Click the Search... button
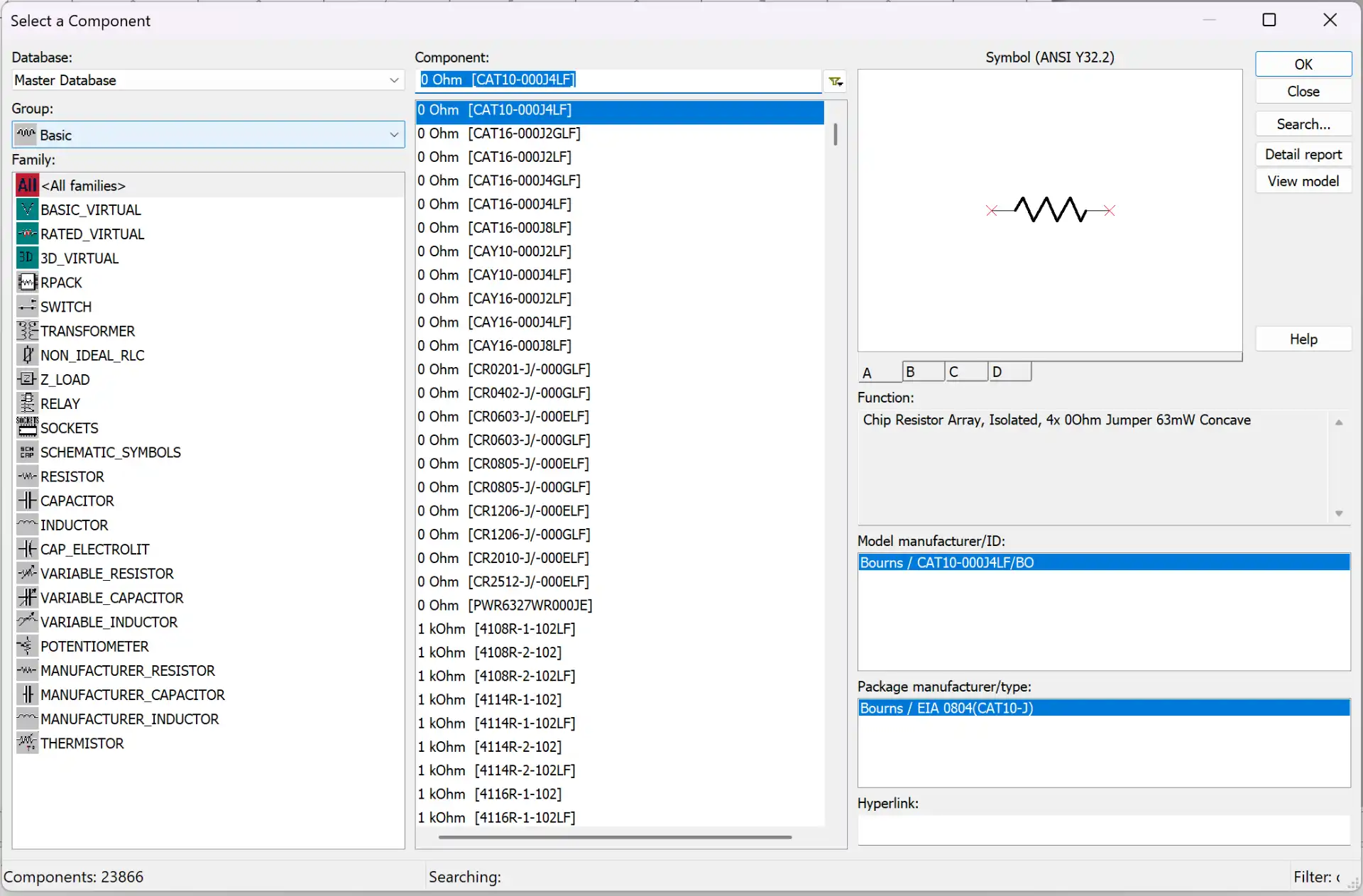Viewport: 1363px width, 896px height. pos(1303,124)
